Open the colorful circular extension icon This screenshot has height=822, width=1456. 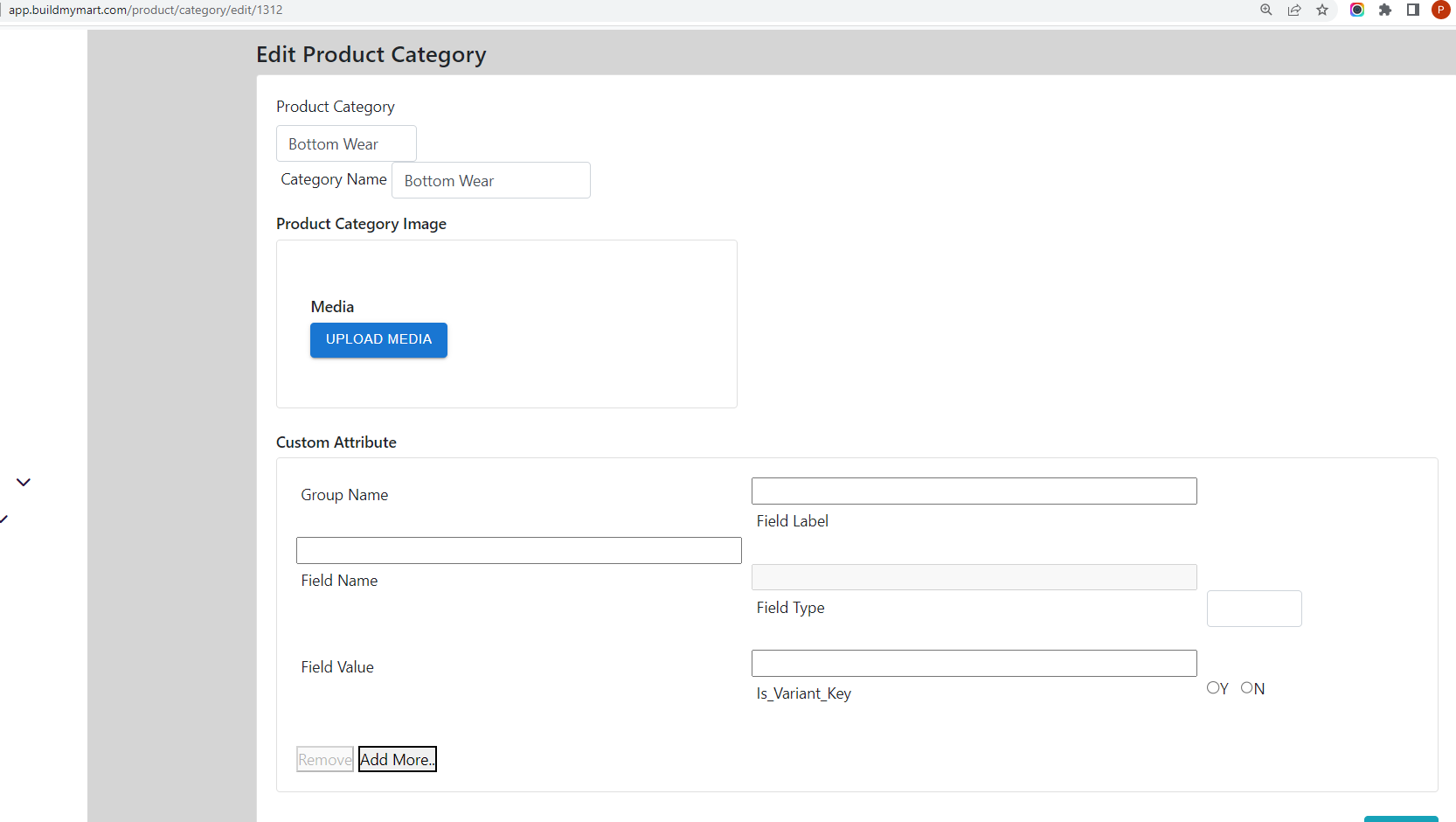click(x=1357, y=10)
